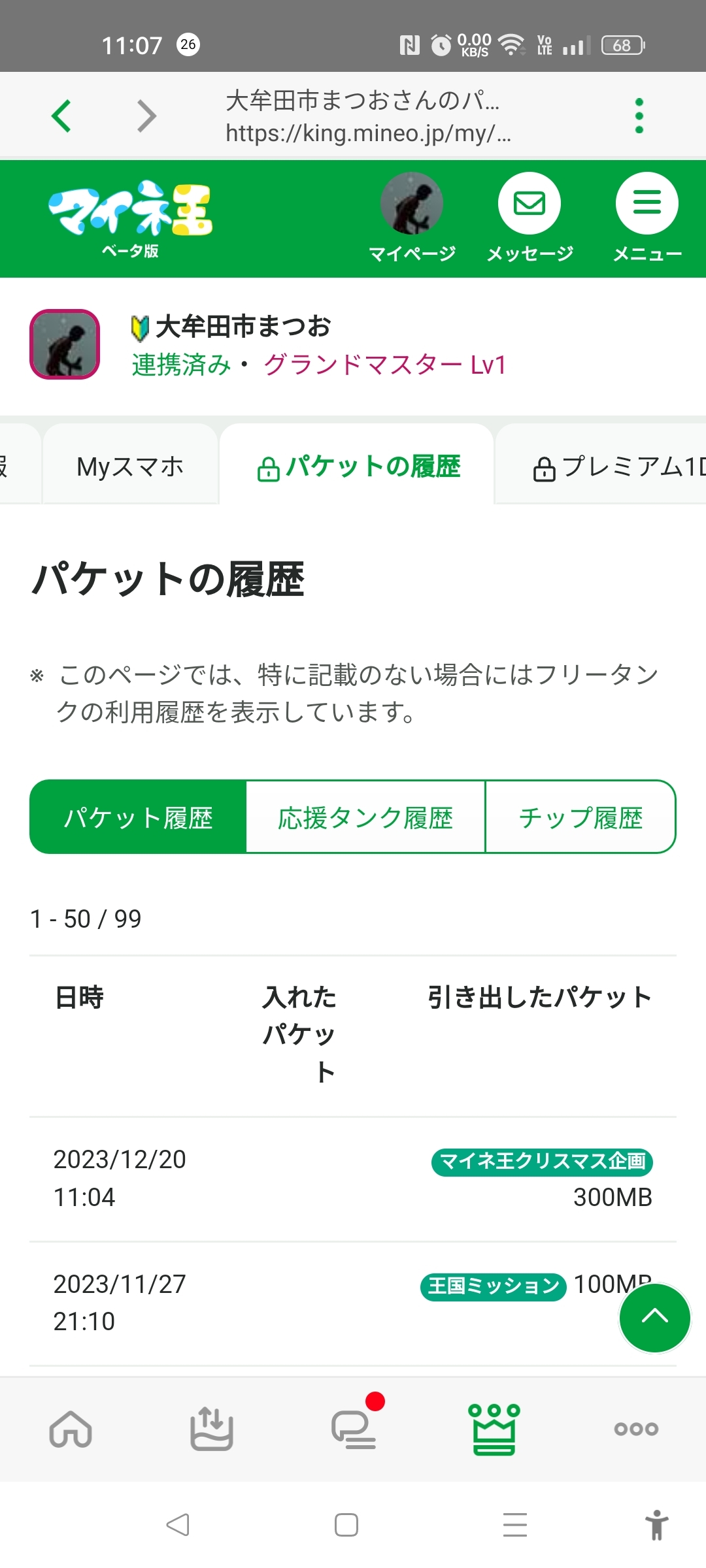
Task: Open the メッセージ envelope icon
Action: (x=529, y=204)
